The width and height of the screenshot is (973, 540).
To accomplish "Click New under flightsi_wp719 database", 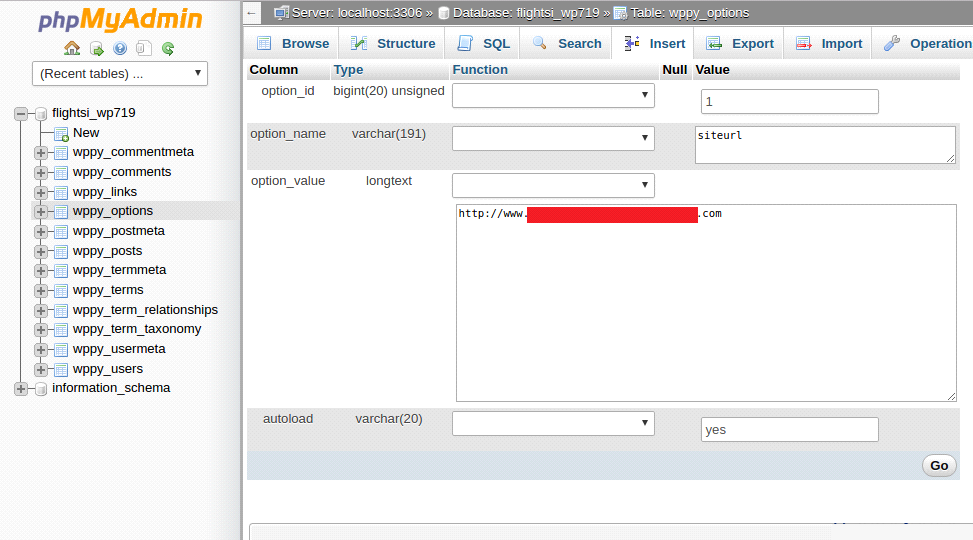I will pos(86,133).
